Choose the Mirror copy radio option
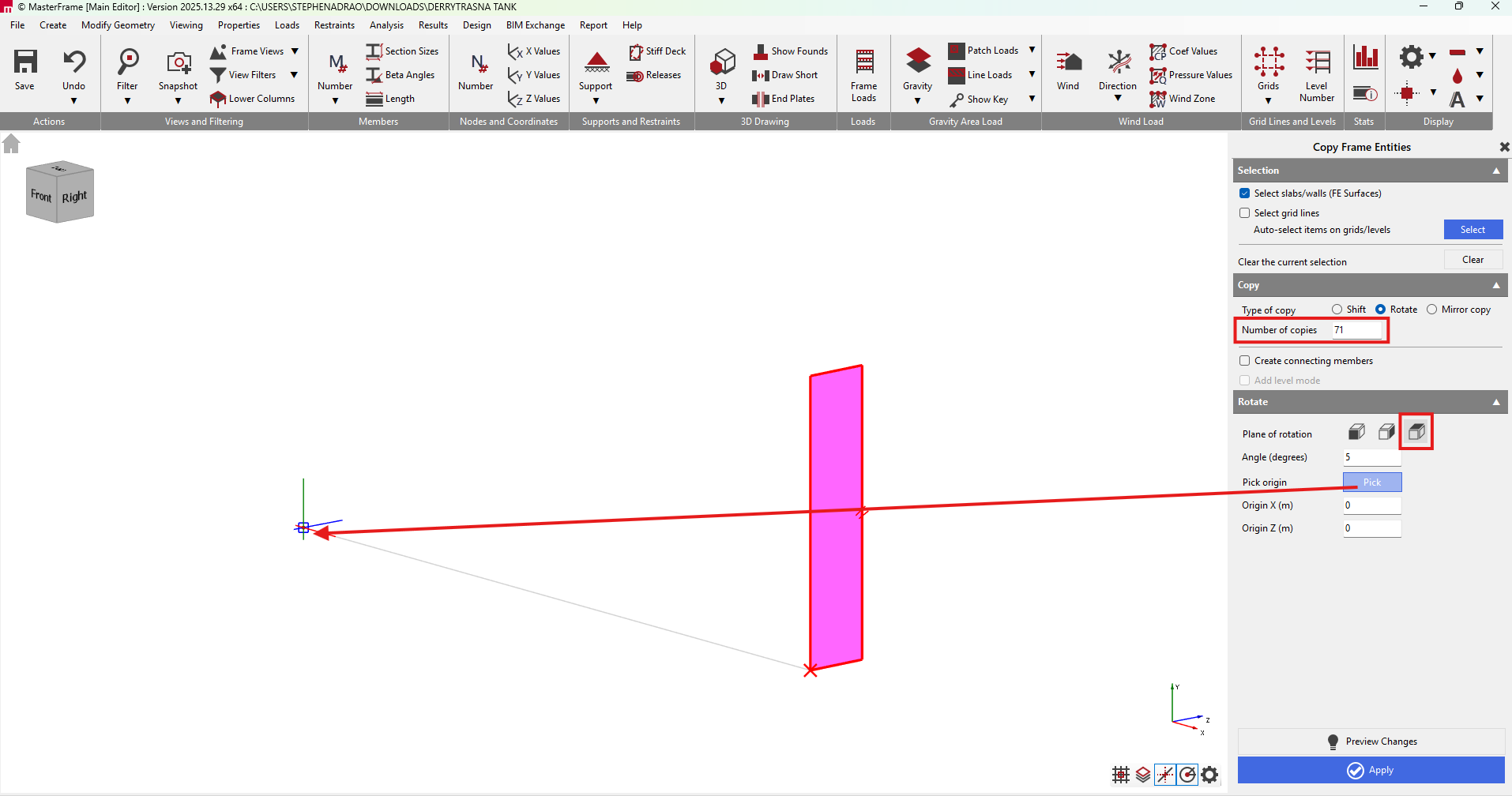 click(1431, 310)
